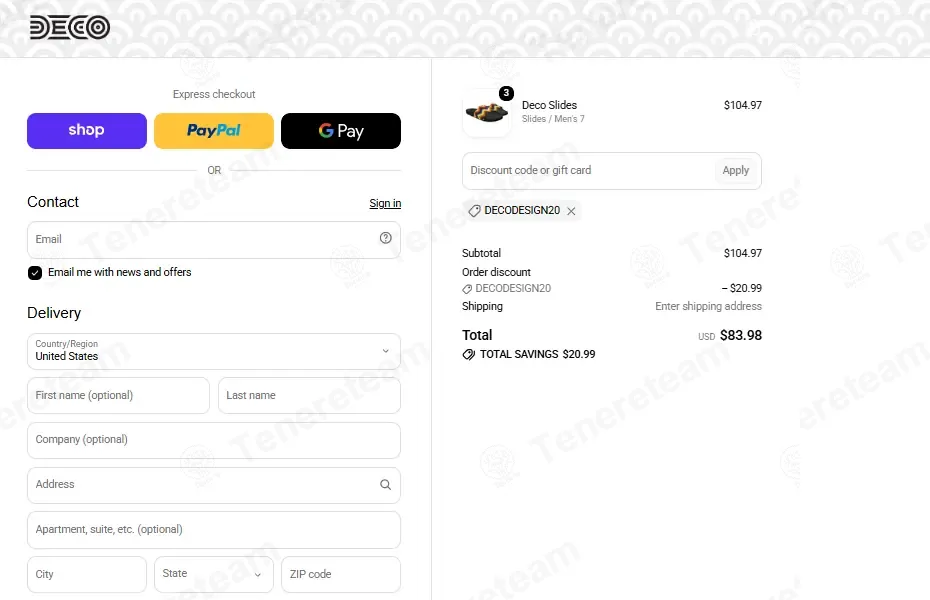
Task: Pay with Shop Pay express checkout
Action: click(x=87, y=130)
